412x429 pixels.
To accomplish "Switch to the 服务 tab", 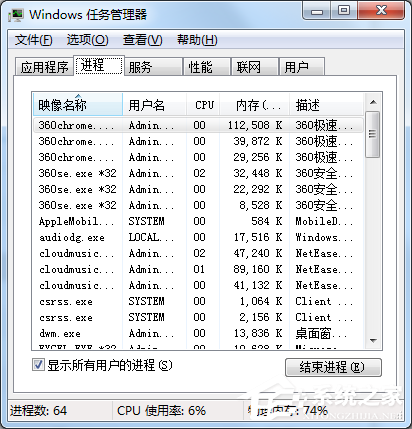I will [x=153, y=67].
